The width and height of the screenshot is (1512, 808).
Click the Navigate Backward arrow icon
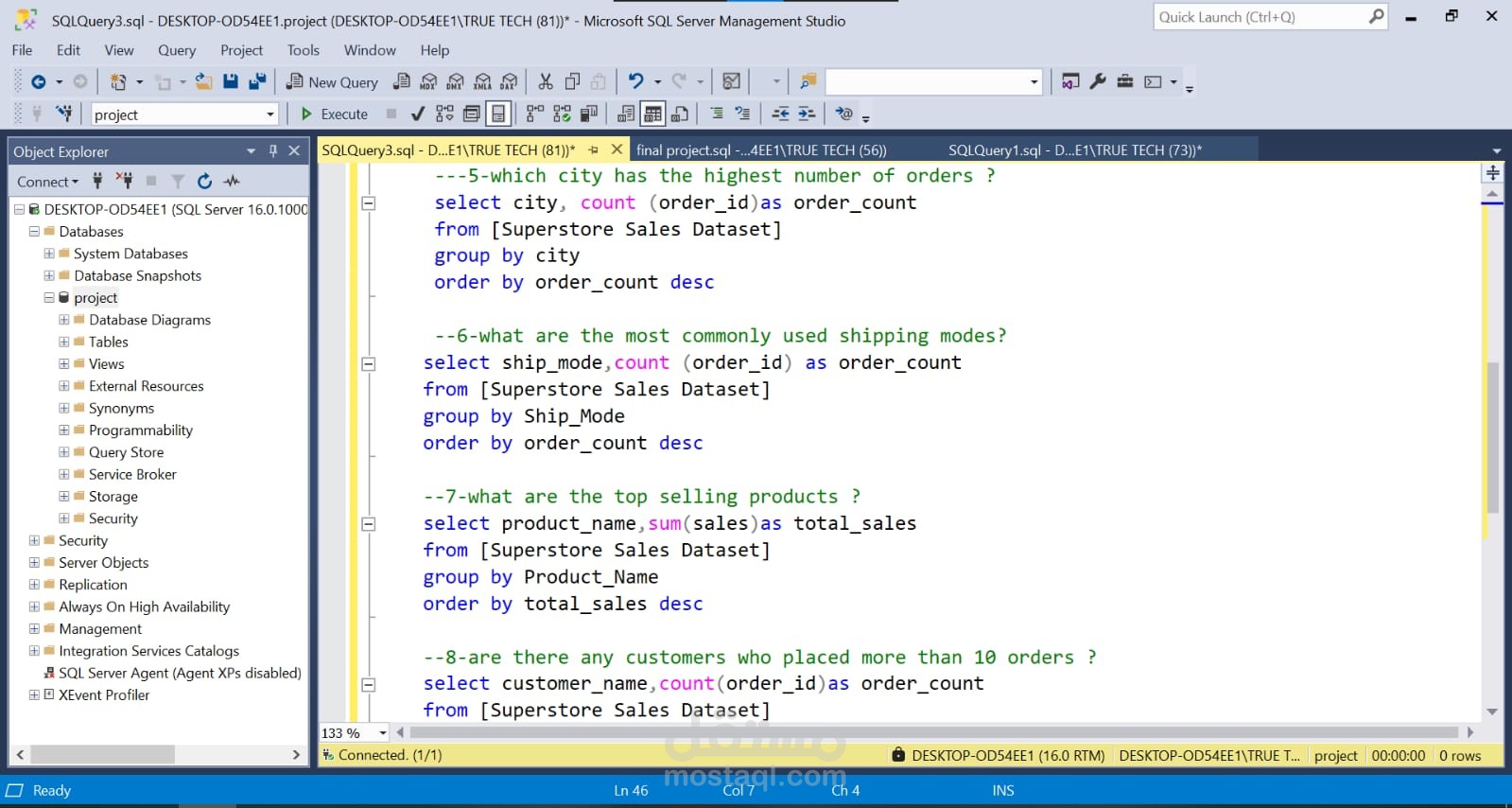pyautogui.click(x=39, y=82)
